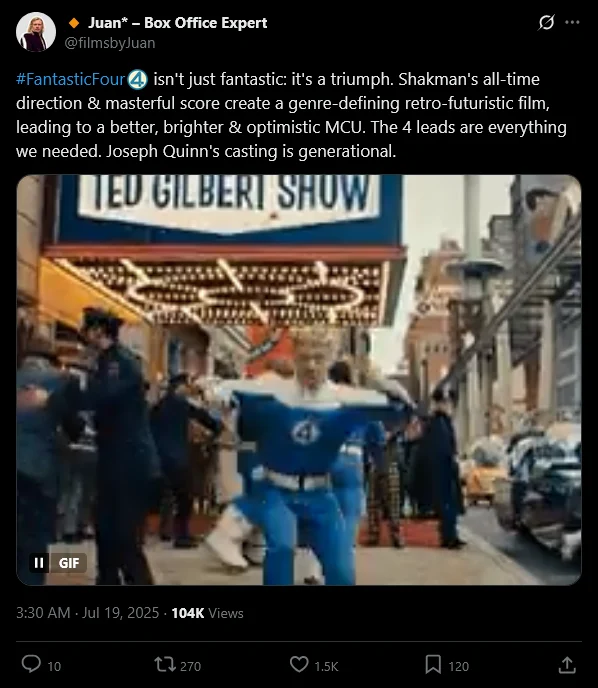598x688 pixels.
Task: Click the reply speech bubble icon
Action: coord(31,664)
